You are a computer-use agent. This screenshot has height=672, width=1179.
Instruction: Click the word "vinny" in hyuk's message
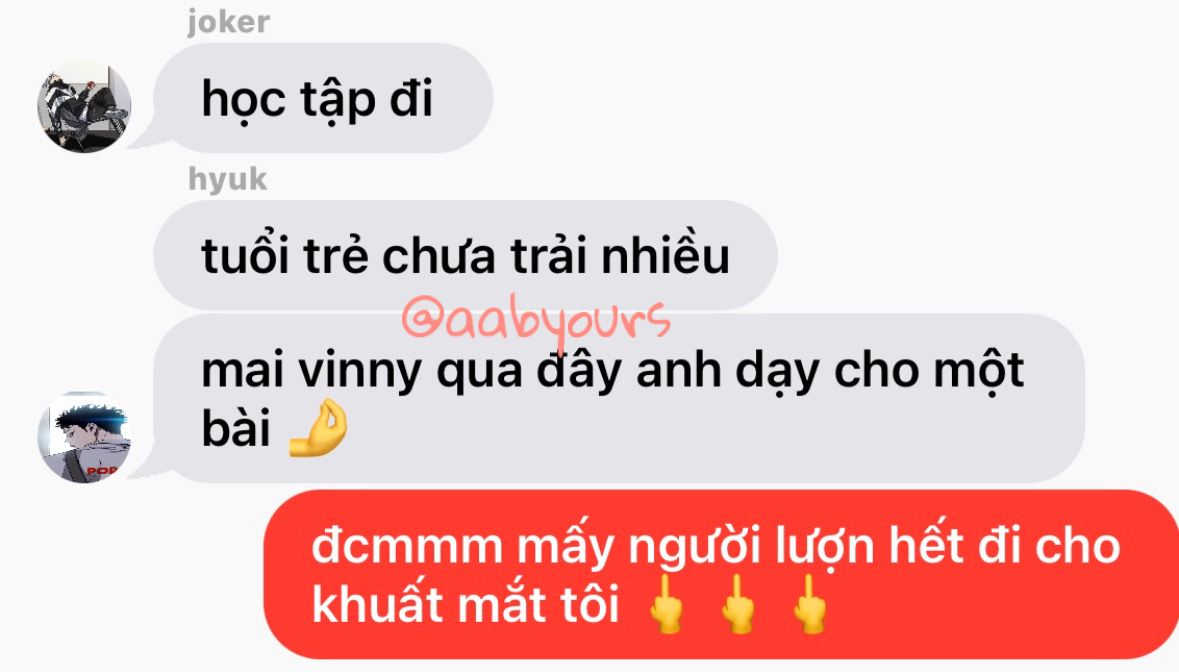[x=360, y=372]
